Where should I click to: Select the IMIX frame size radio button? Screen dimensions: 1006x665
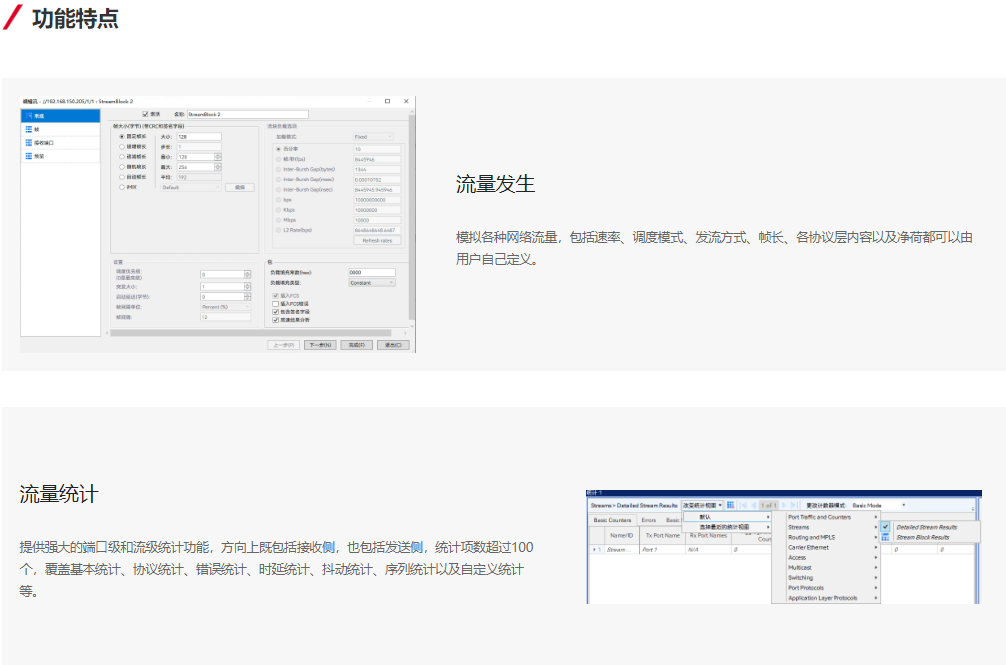point(122,187)
